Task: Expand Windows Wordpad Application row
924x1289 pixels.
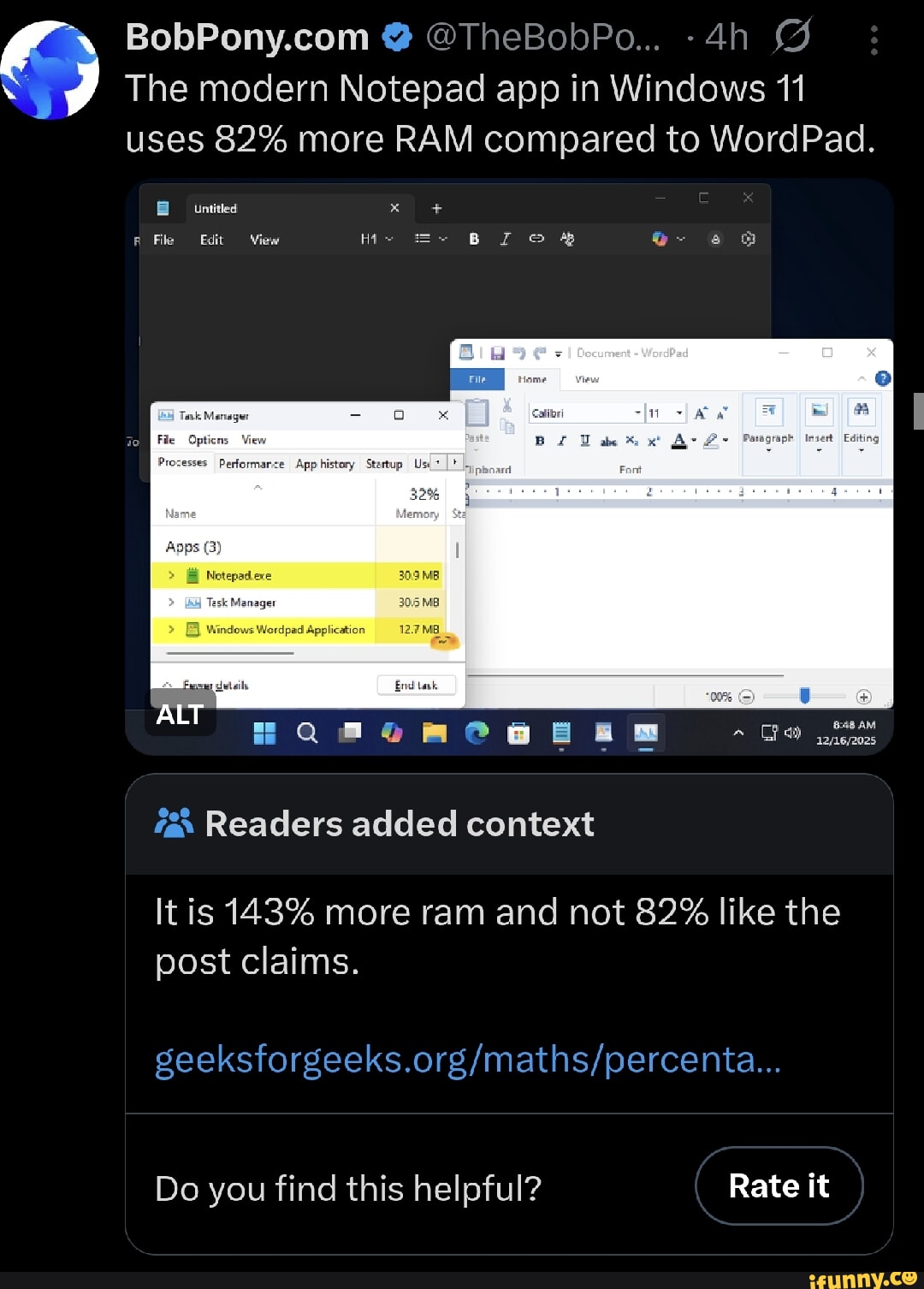Action: tap(171, 629)
